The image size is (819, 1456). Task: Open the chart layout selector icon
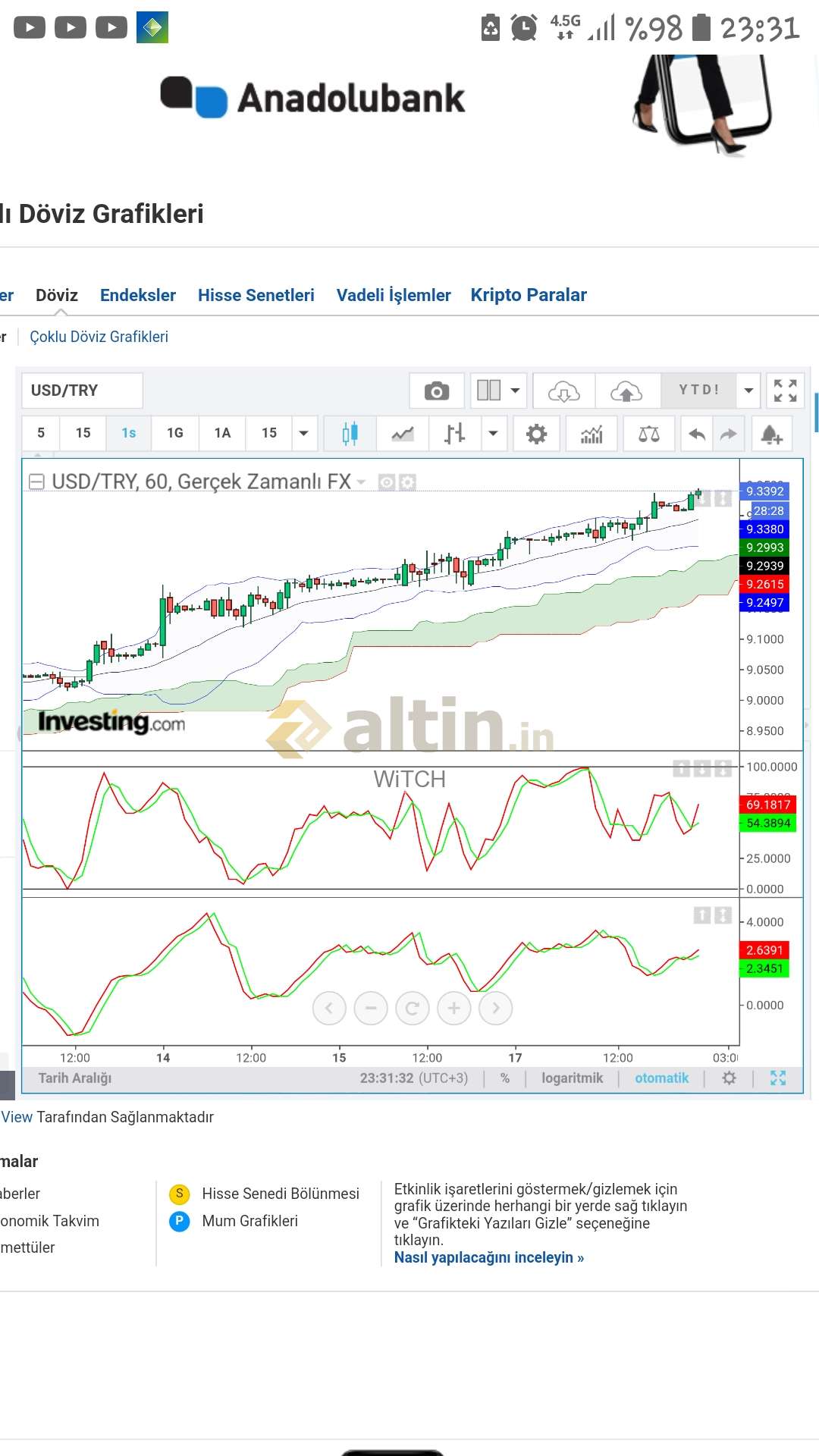tap(488, 391)
